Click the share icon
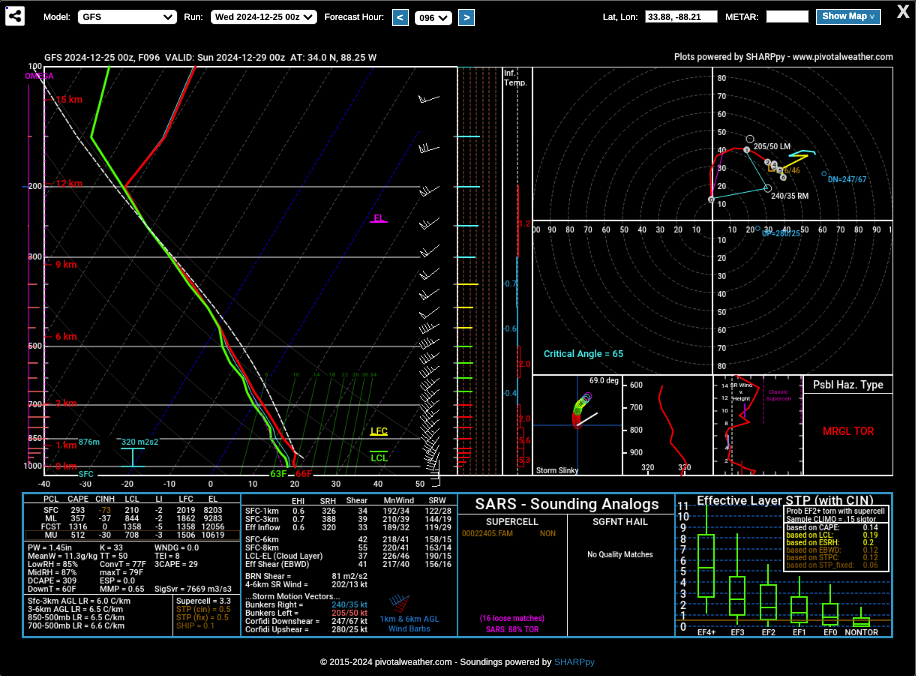The width and height of the screenshot is (916, 676). pos(16,17)
